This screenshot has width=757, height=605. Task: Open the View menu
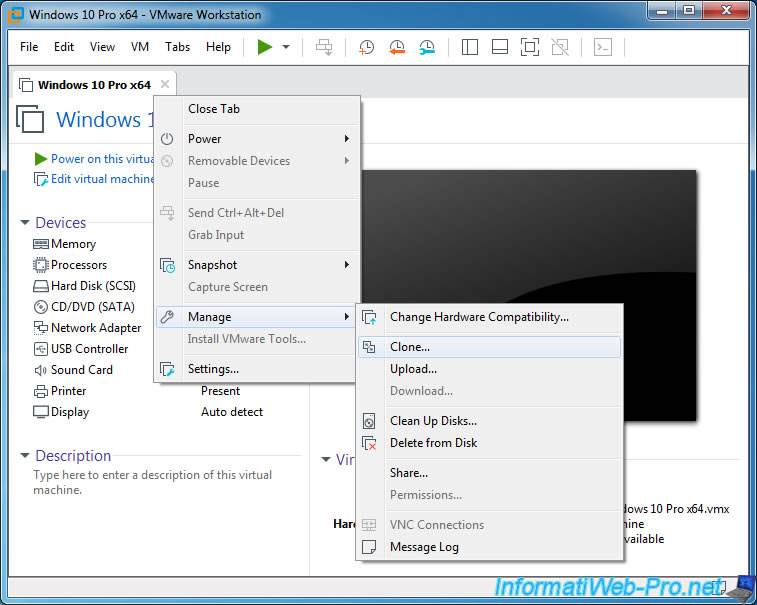coord(102,47)
